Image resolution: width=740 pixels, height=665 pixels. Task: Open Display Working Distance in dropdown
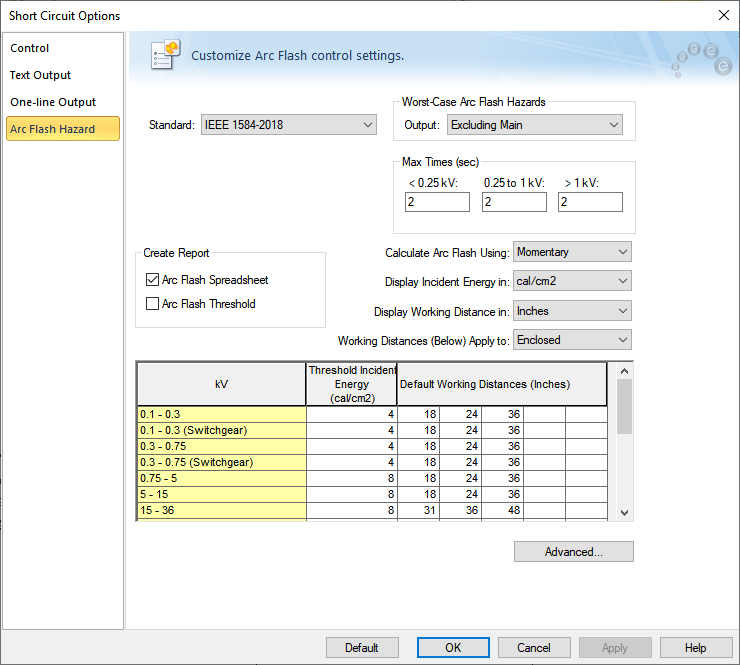[x=572, y=311]
